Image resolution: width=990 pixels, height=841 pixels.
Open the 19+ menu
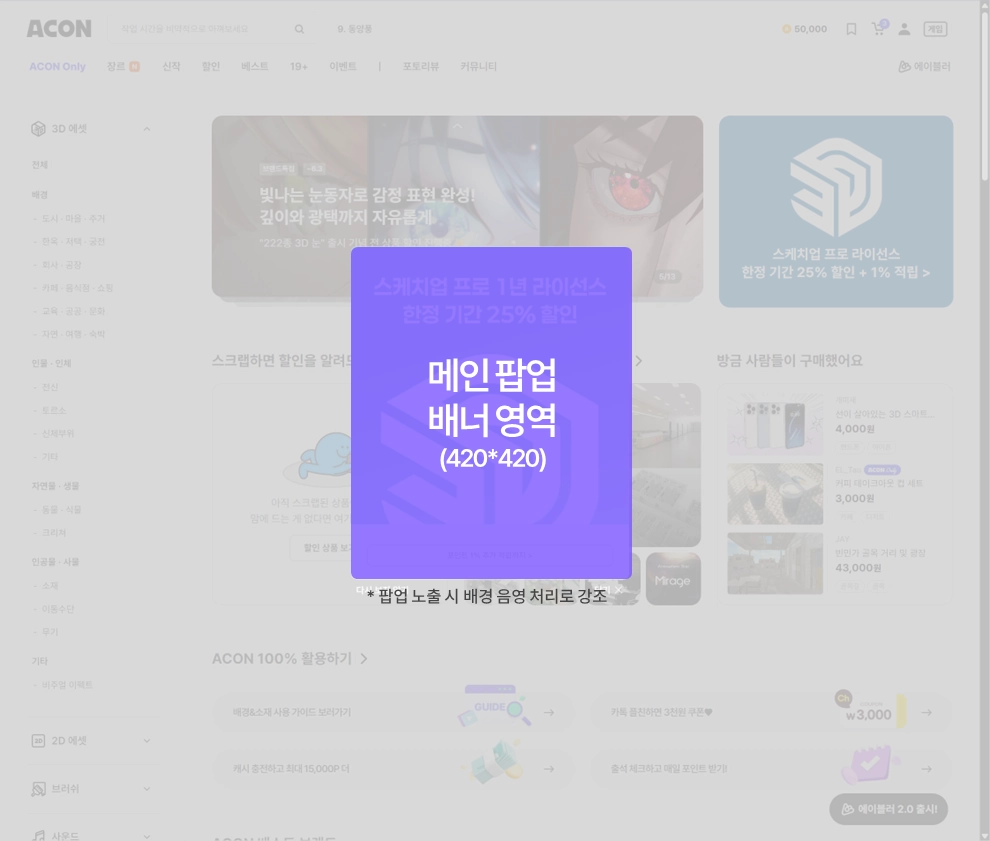pos(299,66)
